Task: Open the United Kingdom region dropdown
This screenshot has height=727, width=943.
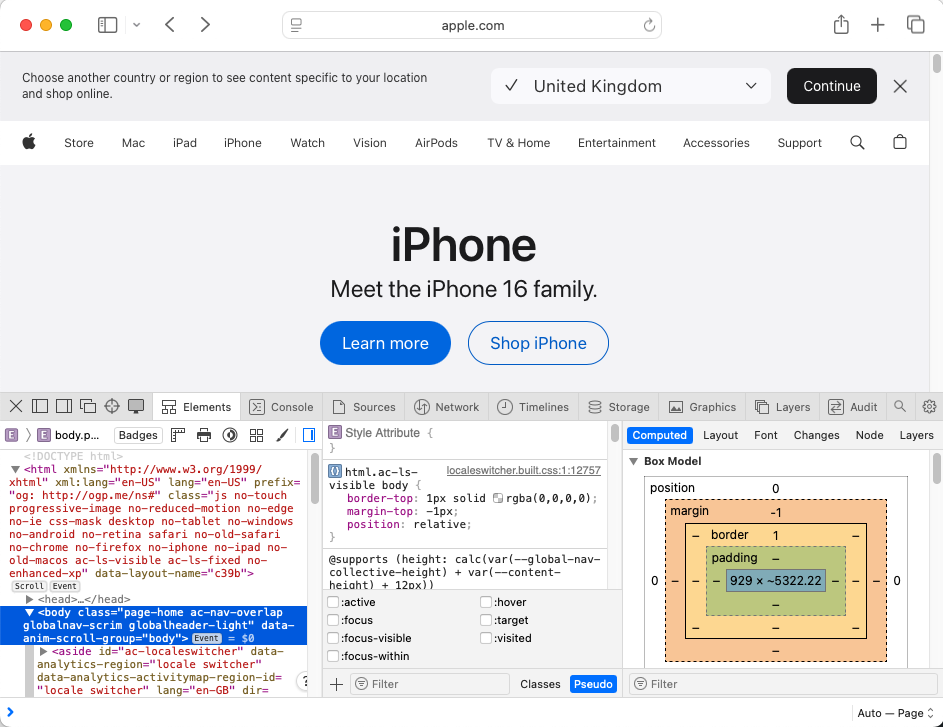Action: coord(630,86)
